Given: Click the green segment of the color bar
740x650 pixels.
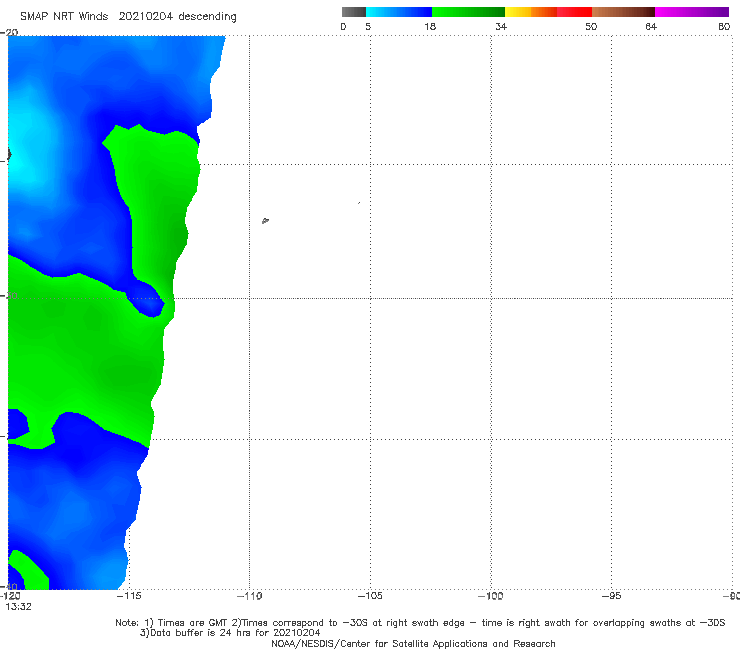Looking at the screenshot, I should point(468,12).
